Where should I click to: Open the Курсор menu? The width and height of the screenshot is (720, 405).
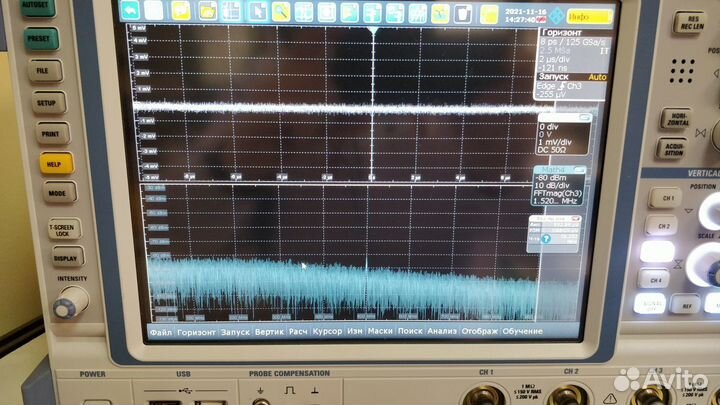[x=327, y=332]
